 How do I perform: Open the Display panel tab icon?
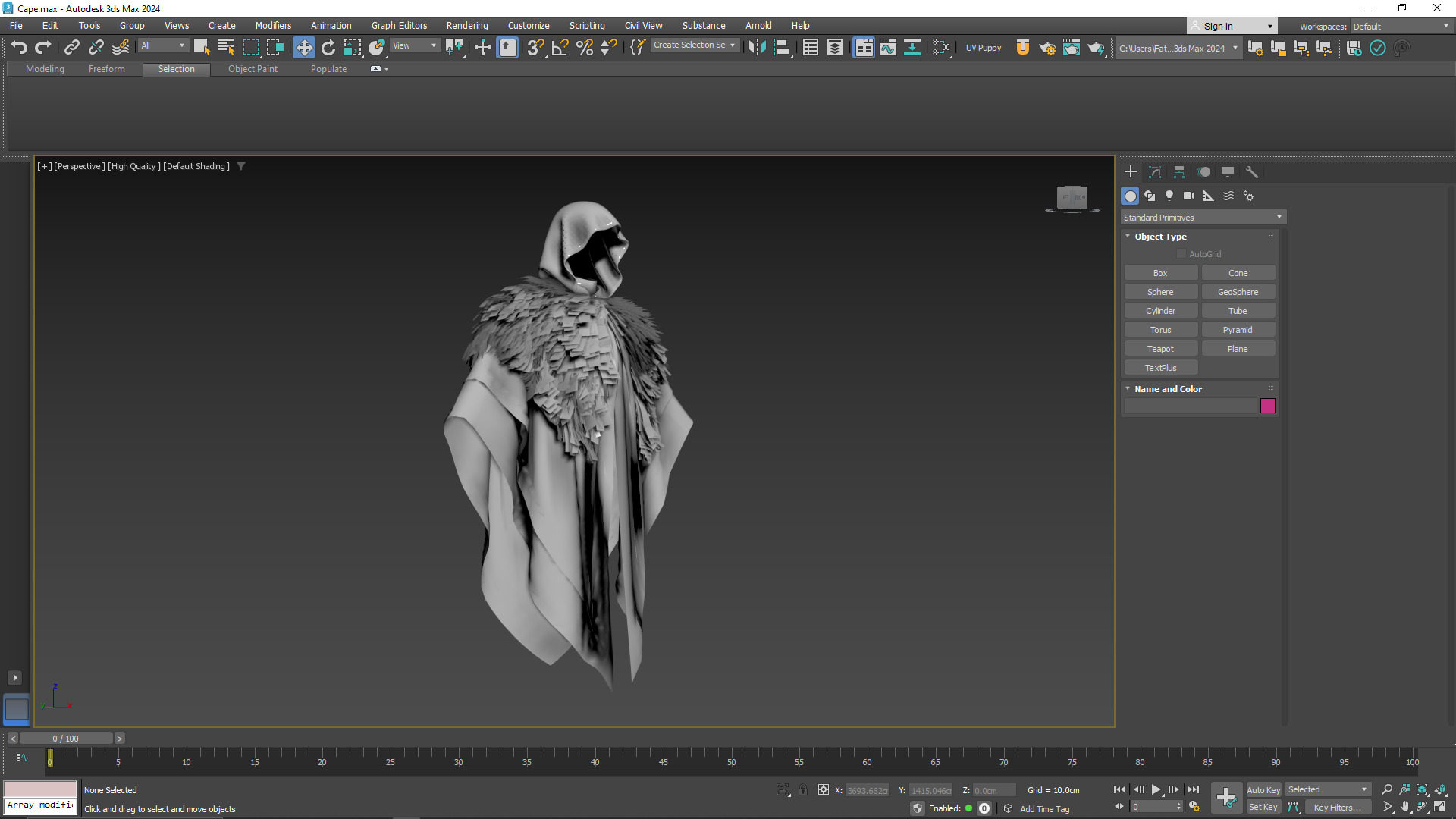pyautogui.click(x=1228, y=172)
